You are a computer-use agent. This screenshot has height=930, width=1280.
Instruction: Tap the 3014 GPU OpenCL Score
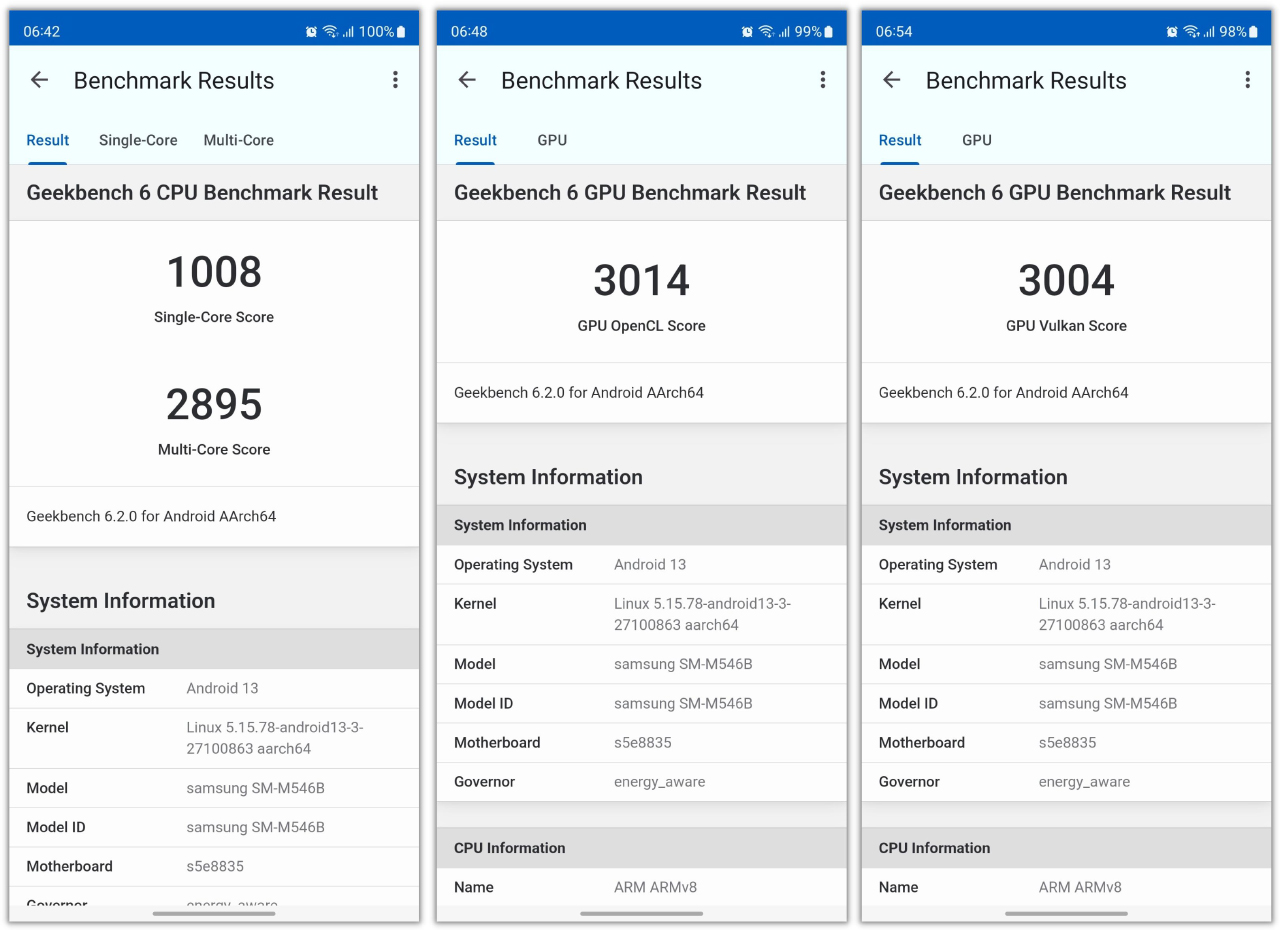pyautogui.click(x=641, y=281)
